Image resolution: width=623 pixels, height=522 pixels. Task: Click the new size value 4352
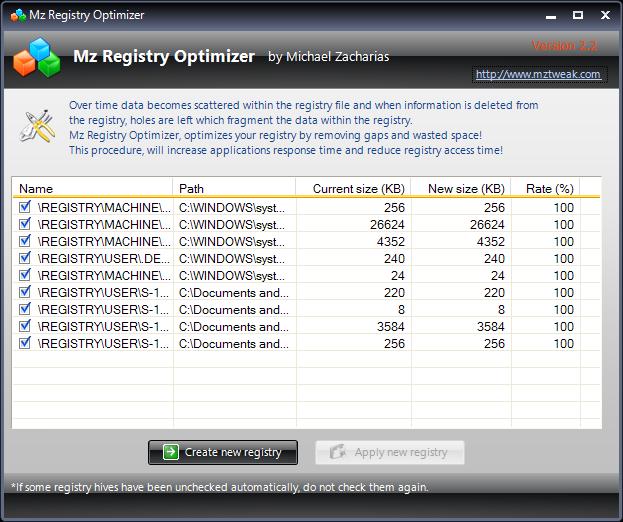491,242
